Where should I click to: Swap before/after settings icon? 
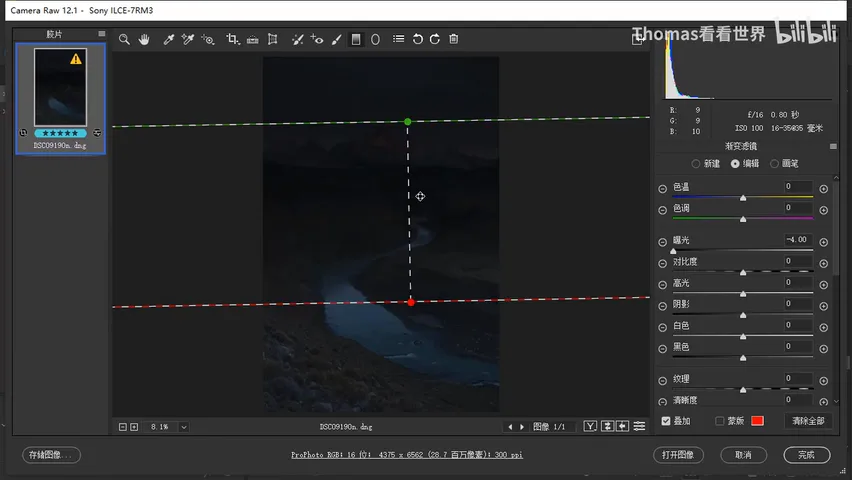(607, 426)
